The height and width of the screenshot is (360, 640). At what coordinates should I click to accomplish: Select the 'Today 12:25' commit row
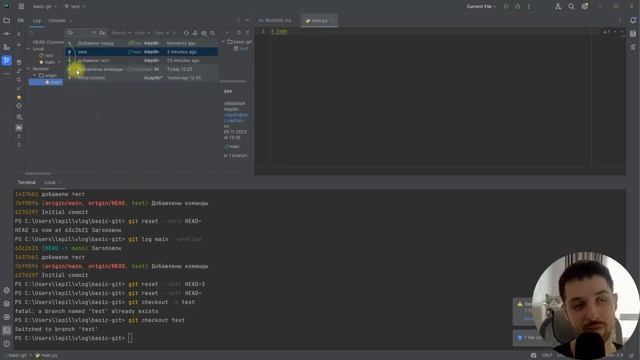pos(142,69)
